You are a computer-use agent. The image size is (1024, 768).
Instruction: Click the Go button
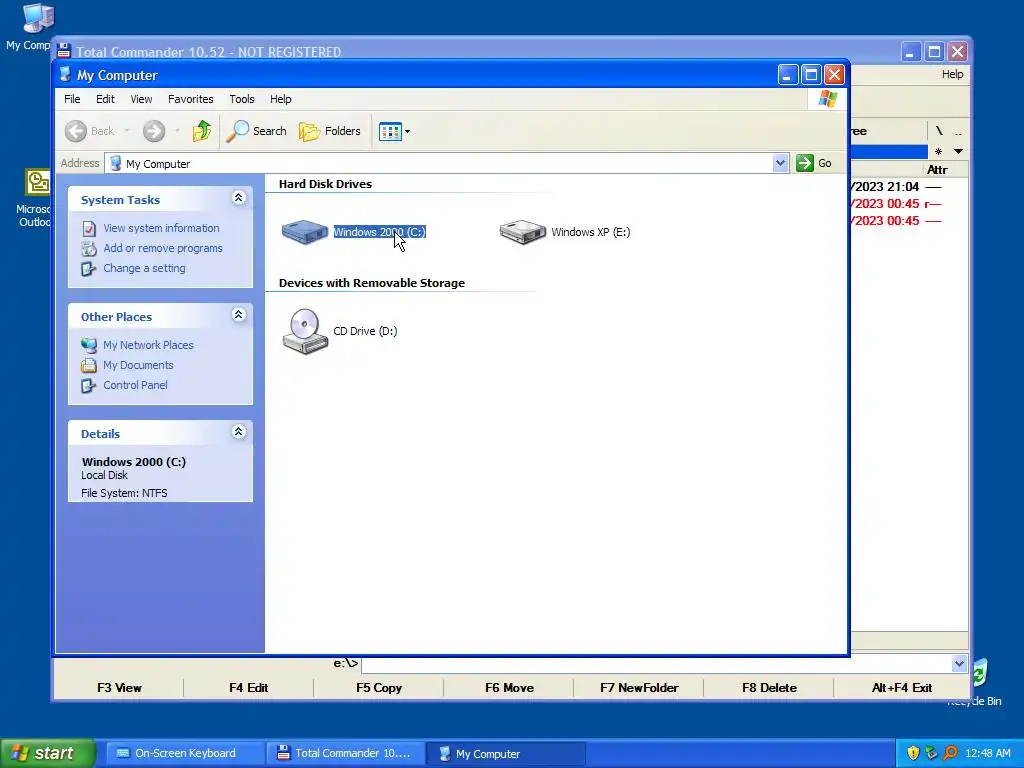[x=814, y=163]
